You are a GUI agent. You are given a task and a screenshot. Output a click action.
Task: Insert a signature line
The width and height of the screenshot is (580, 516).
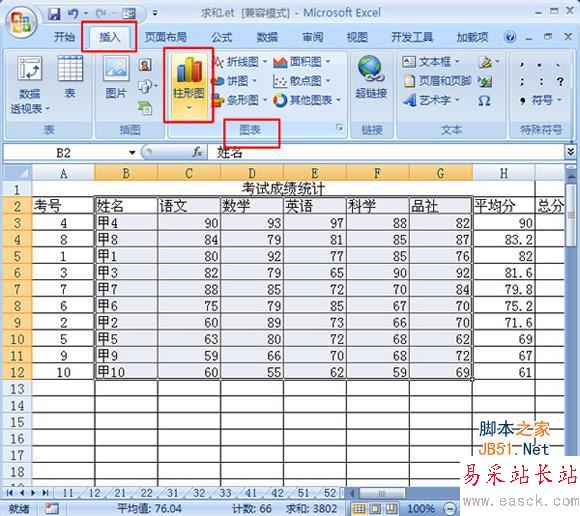pyautogui.click(x=488, y=62)
